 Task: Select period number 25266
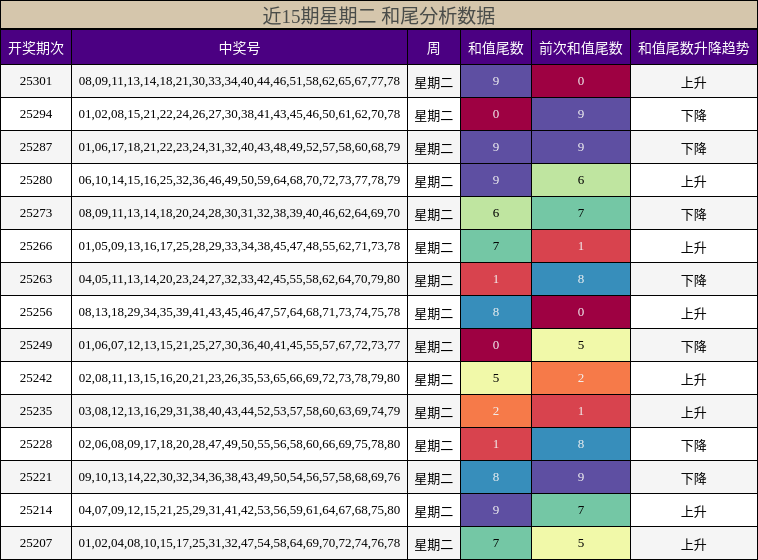[36, 246]
